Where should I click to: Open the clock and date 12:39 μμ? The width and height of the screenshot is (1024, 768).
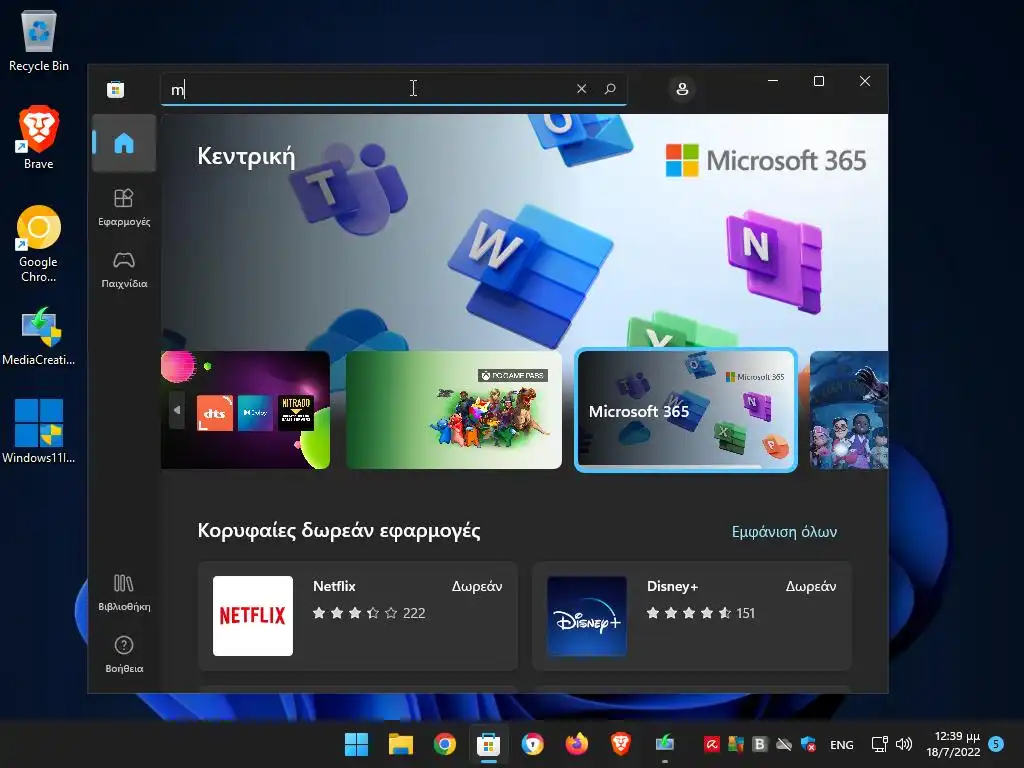(x=953, y=744)
